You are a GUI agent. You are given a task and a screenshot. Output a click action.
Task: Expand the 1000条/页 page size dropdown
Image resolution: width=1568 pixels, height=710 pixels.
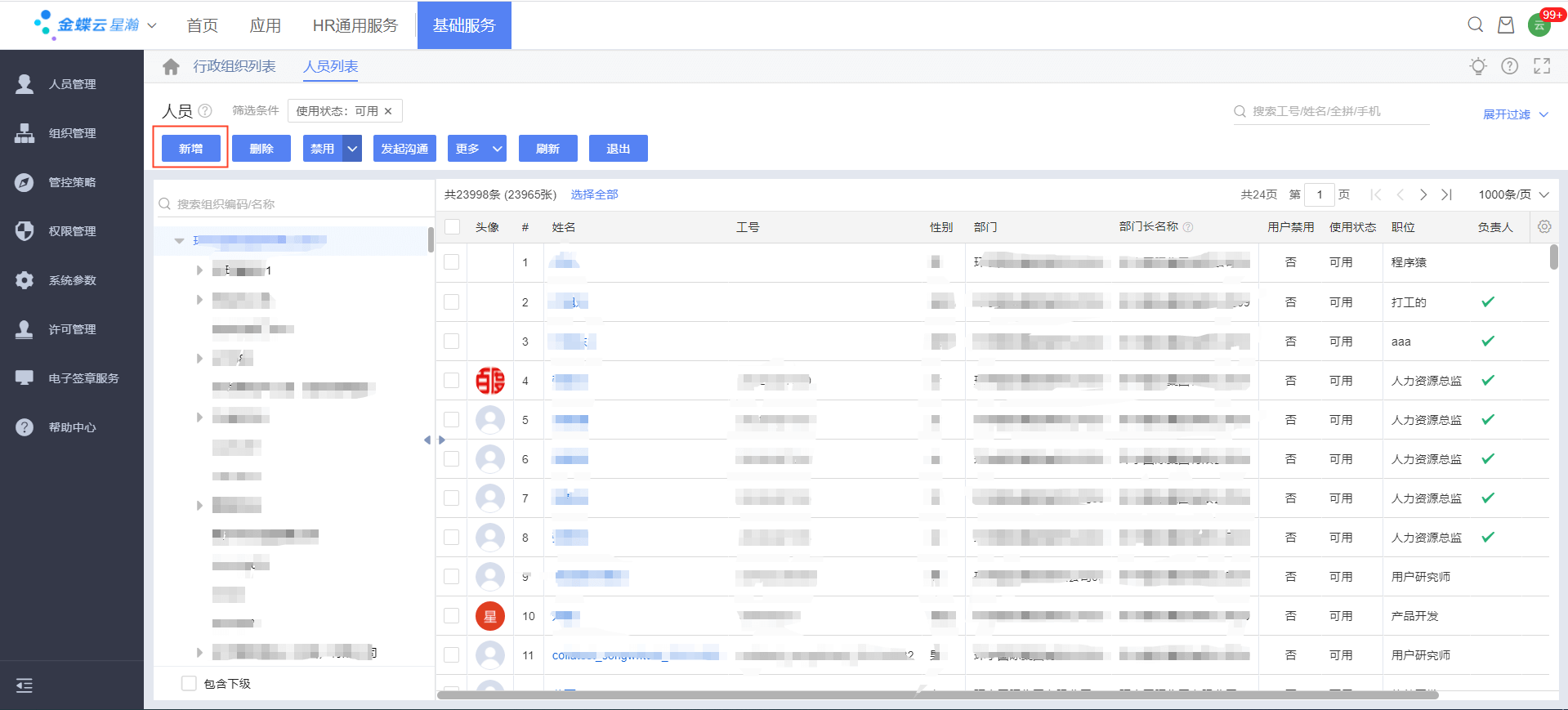pos(1513,194)
